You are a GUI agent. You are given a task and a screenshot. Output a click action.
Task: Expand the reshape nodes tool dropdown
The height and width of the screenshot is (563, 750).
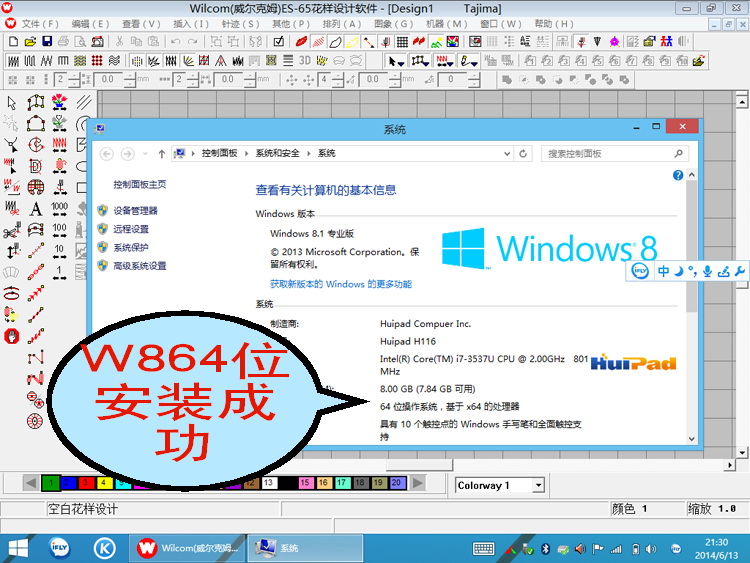click(426, 63)
